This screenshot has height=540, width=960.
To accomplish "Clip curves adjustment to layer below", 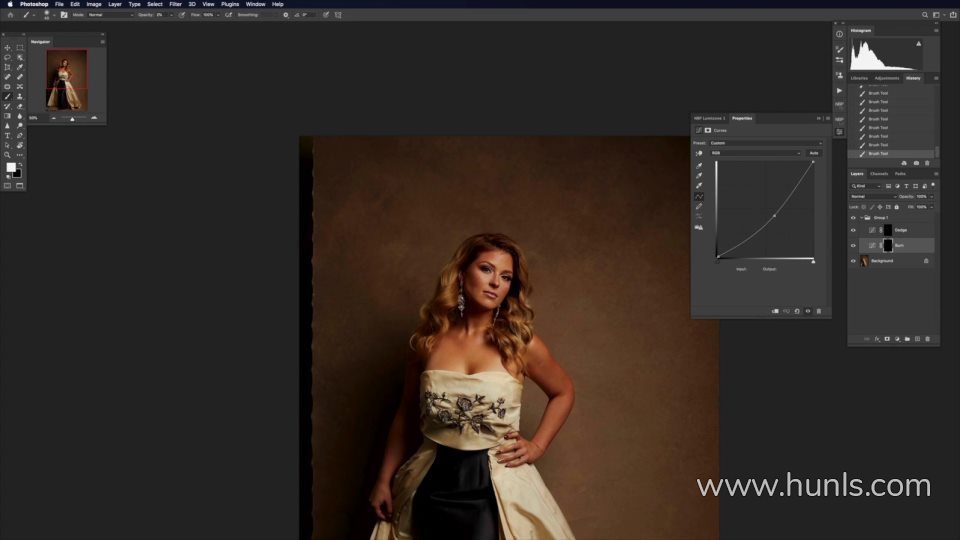I will (x=775, y=311).
